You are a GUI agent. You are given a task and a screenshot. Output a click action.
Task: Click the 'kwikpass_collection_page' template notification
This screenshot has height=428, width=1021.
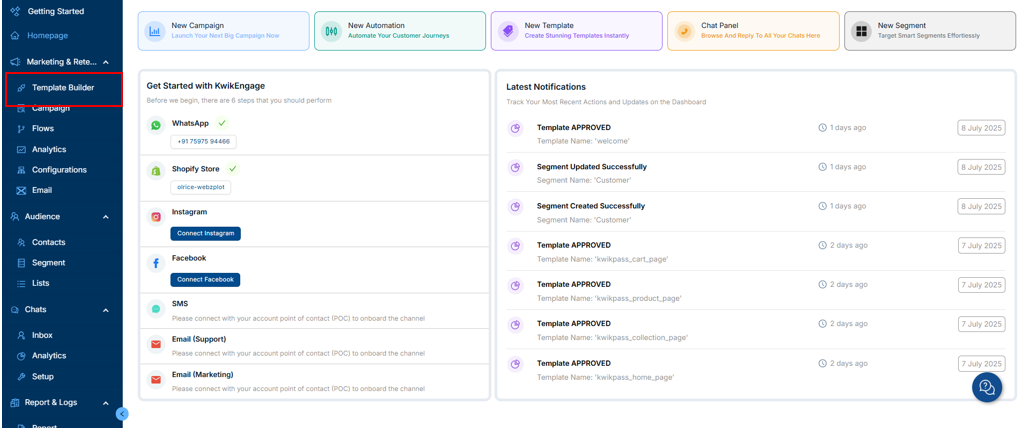(756, 330)
